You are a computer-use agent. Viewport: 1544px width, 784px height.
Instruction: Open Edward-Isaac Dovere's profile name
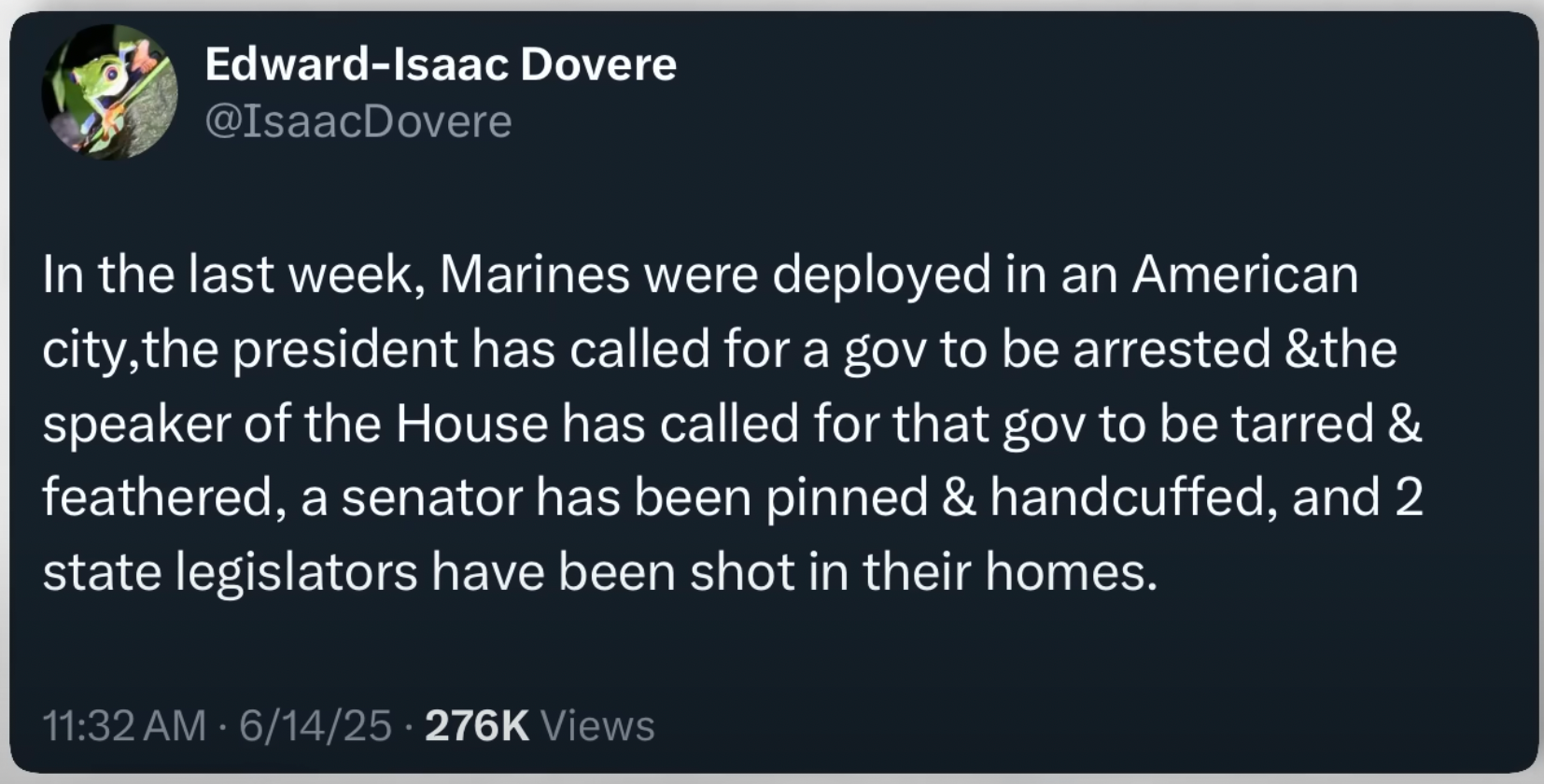pyautogui.click(x=440, y=64)
